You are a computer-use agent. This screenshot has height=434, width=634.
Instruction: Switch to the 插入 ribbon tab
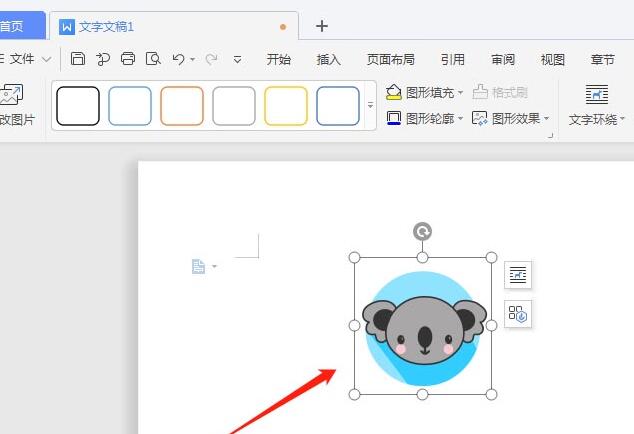coord(329,59)
